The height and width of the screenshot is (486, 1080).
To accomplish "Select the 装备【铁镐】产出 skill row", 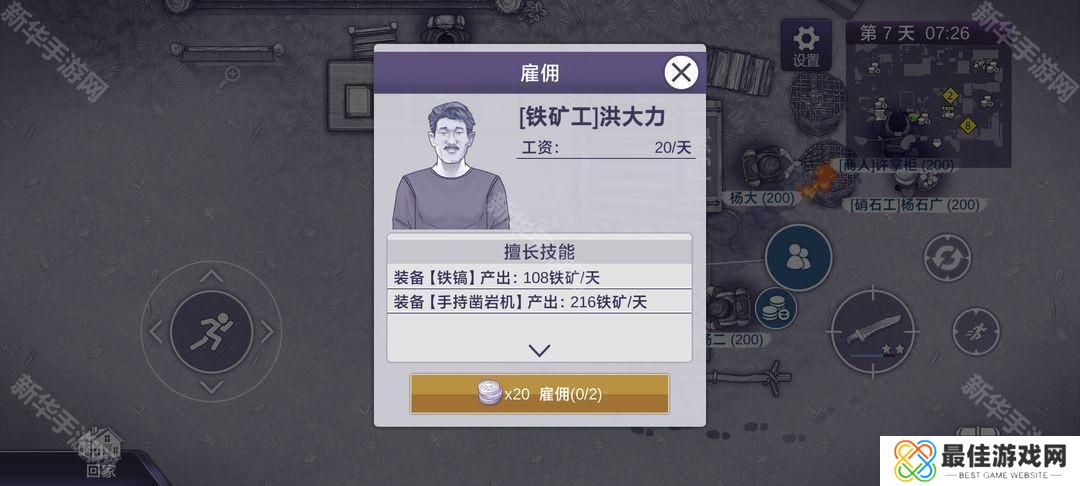I will pos(539,277).
